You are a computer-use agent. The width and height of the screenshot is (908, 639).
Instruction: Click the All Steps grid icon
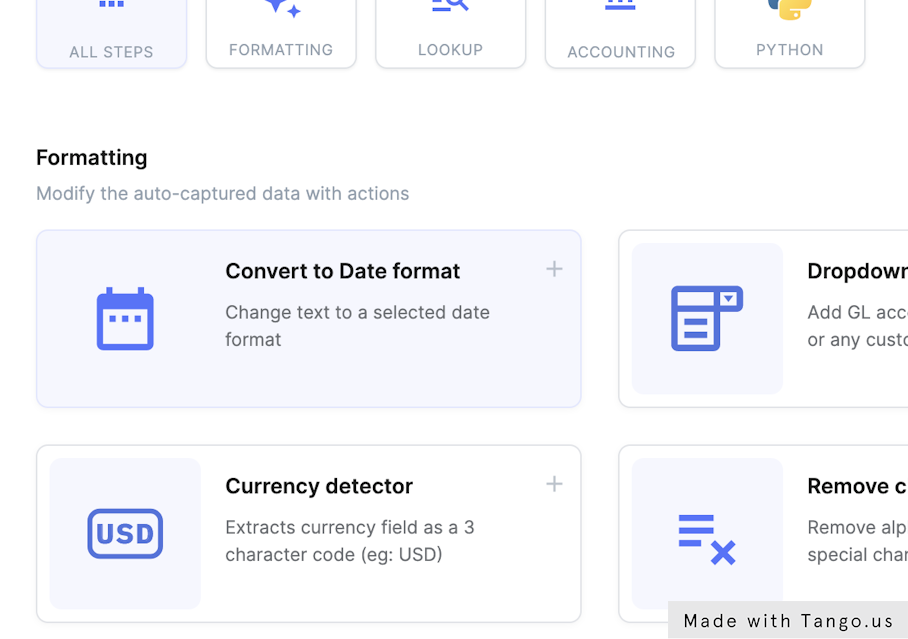pos(111,7)
